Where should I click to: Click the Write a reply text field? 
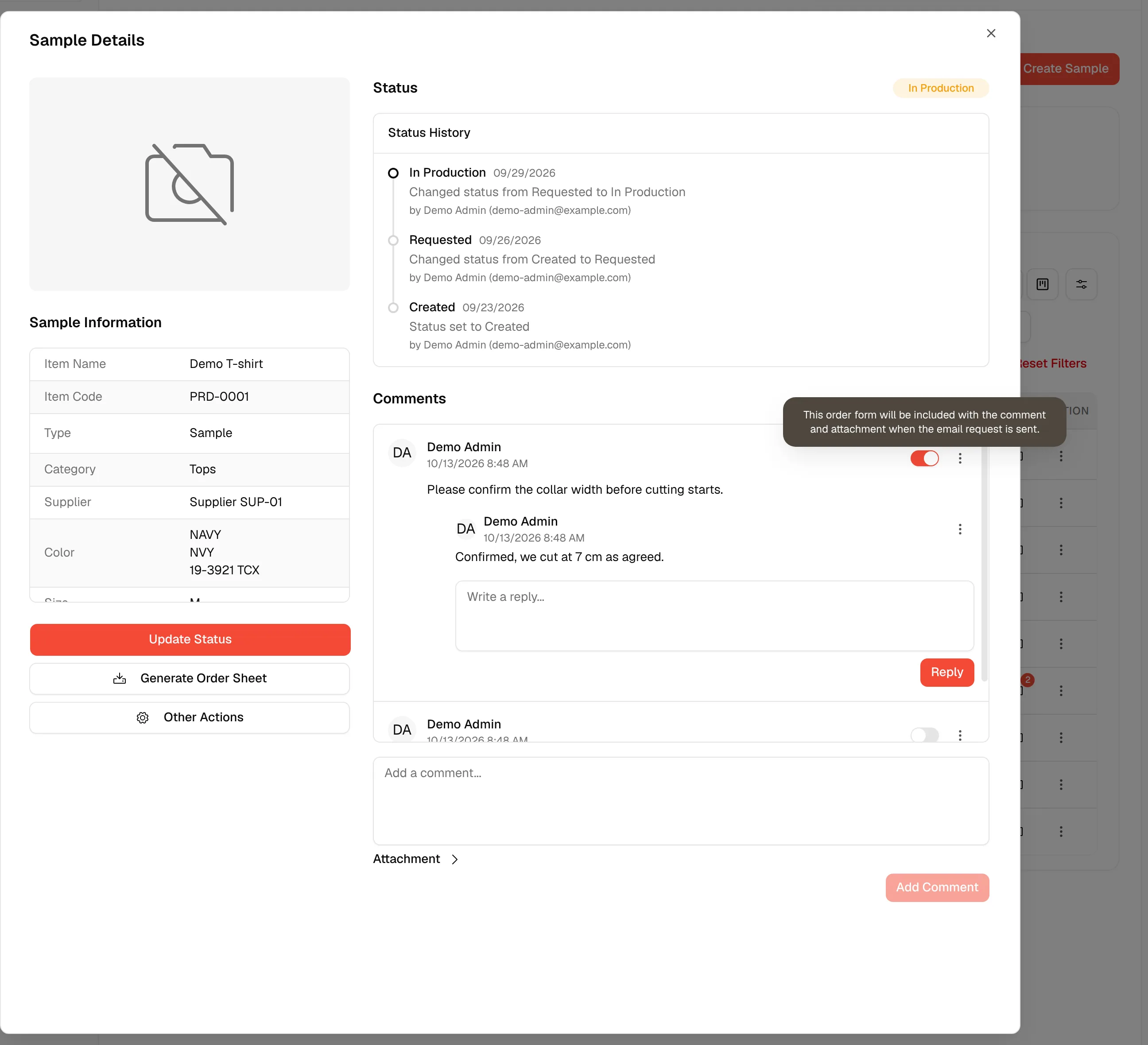pyautogui.click(x=714, y=616)
